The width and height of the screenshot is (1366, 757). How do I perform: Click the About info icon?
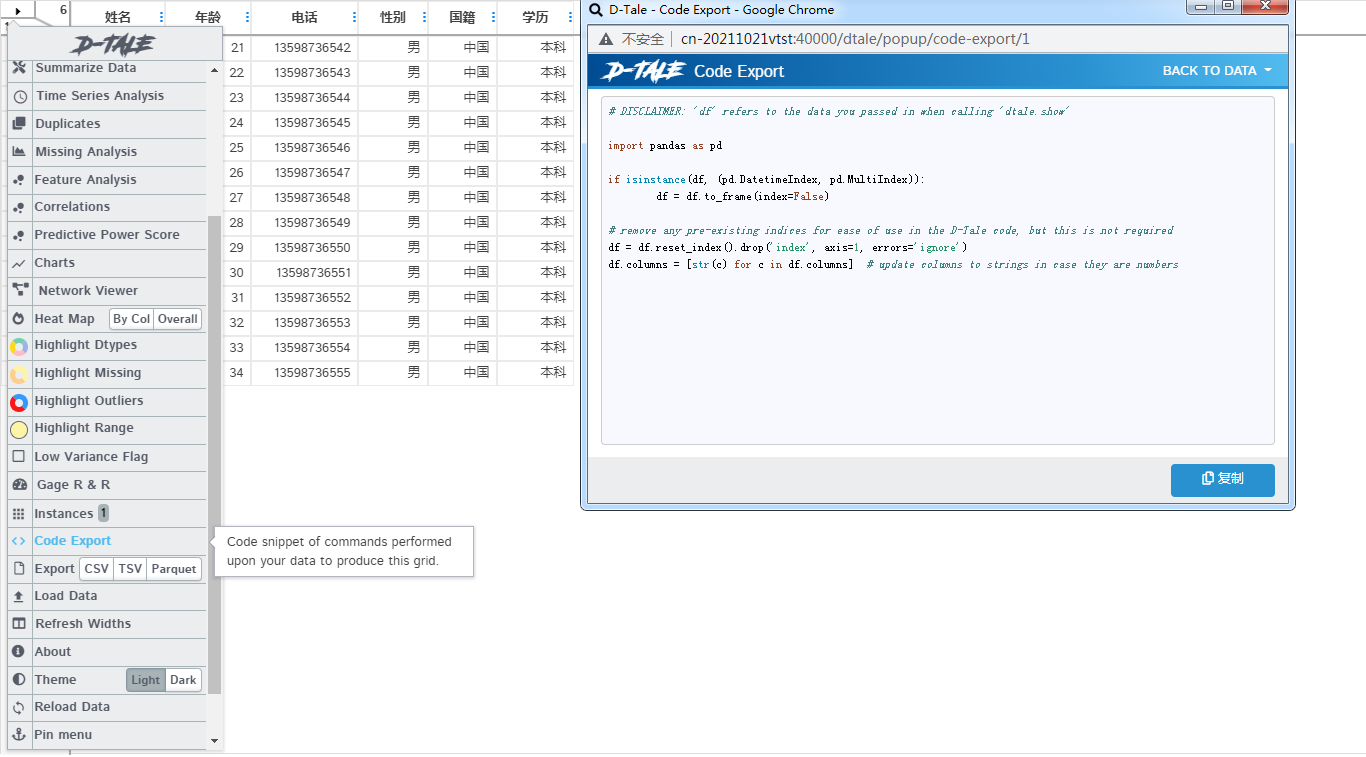(19, 652)
